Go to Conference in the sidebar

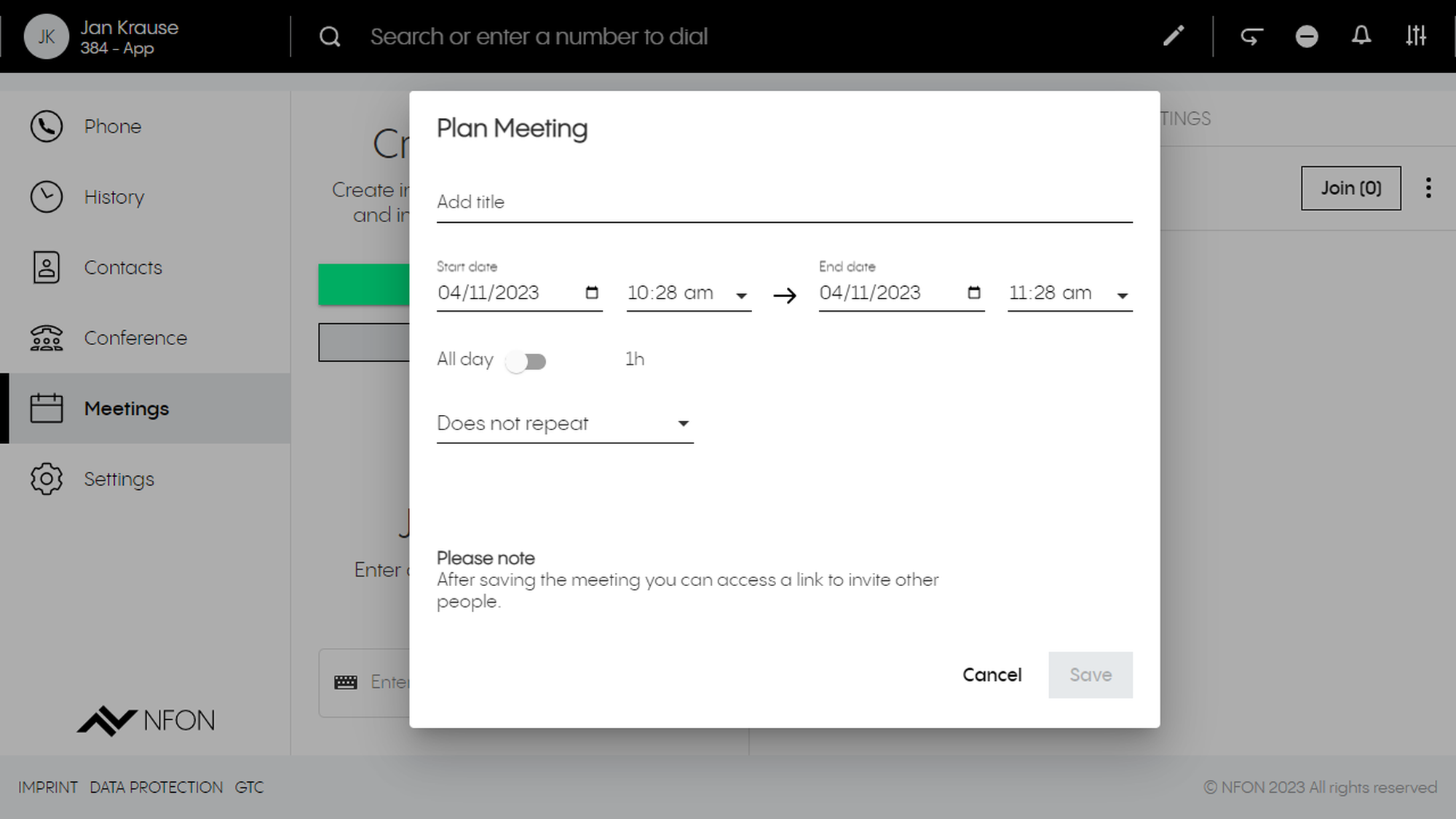[x=135, y=338]
